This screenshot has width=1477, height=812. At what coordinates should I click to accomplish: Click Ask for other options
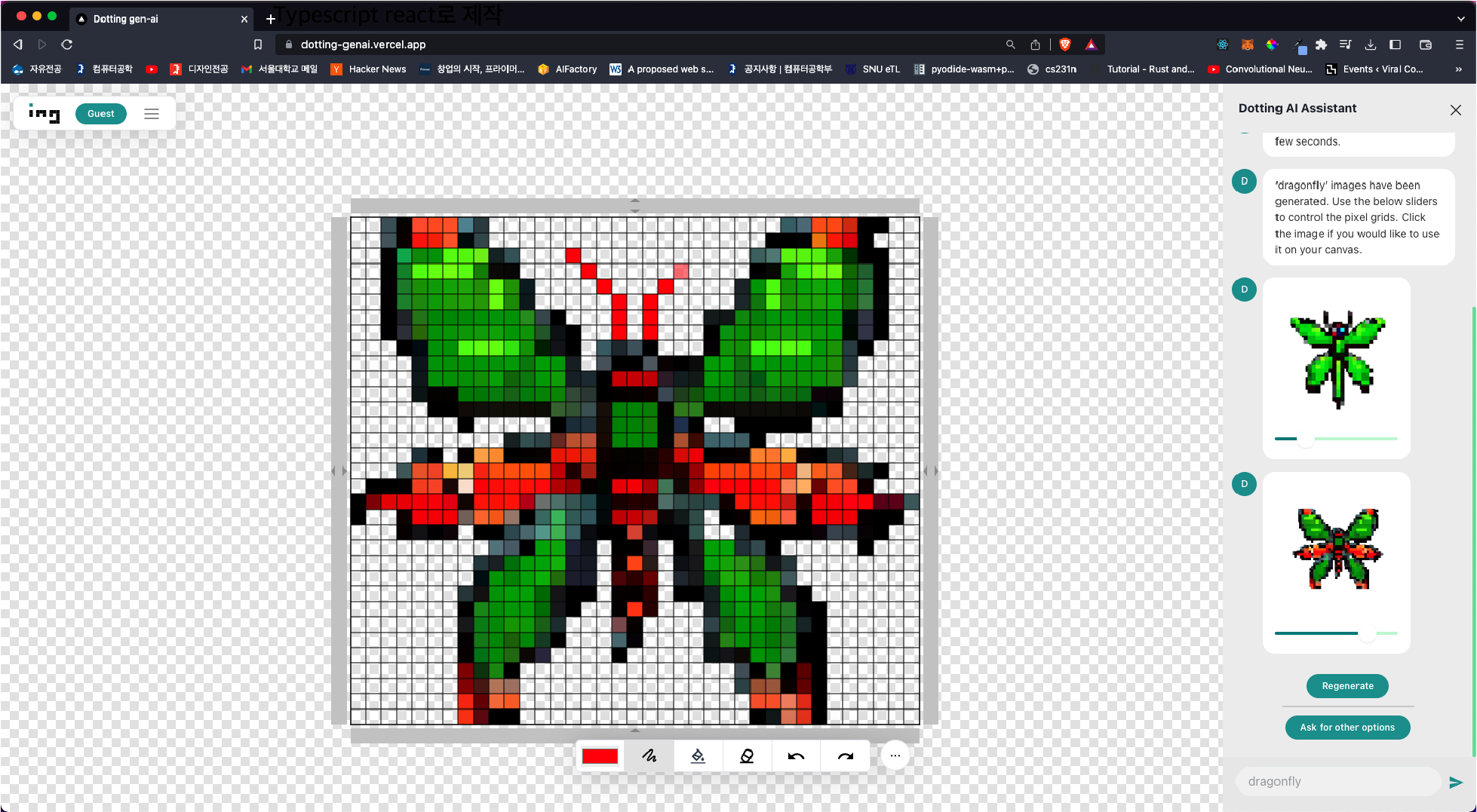(x=1347, y=728)
